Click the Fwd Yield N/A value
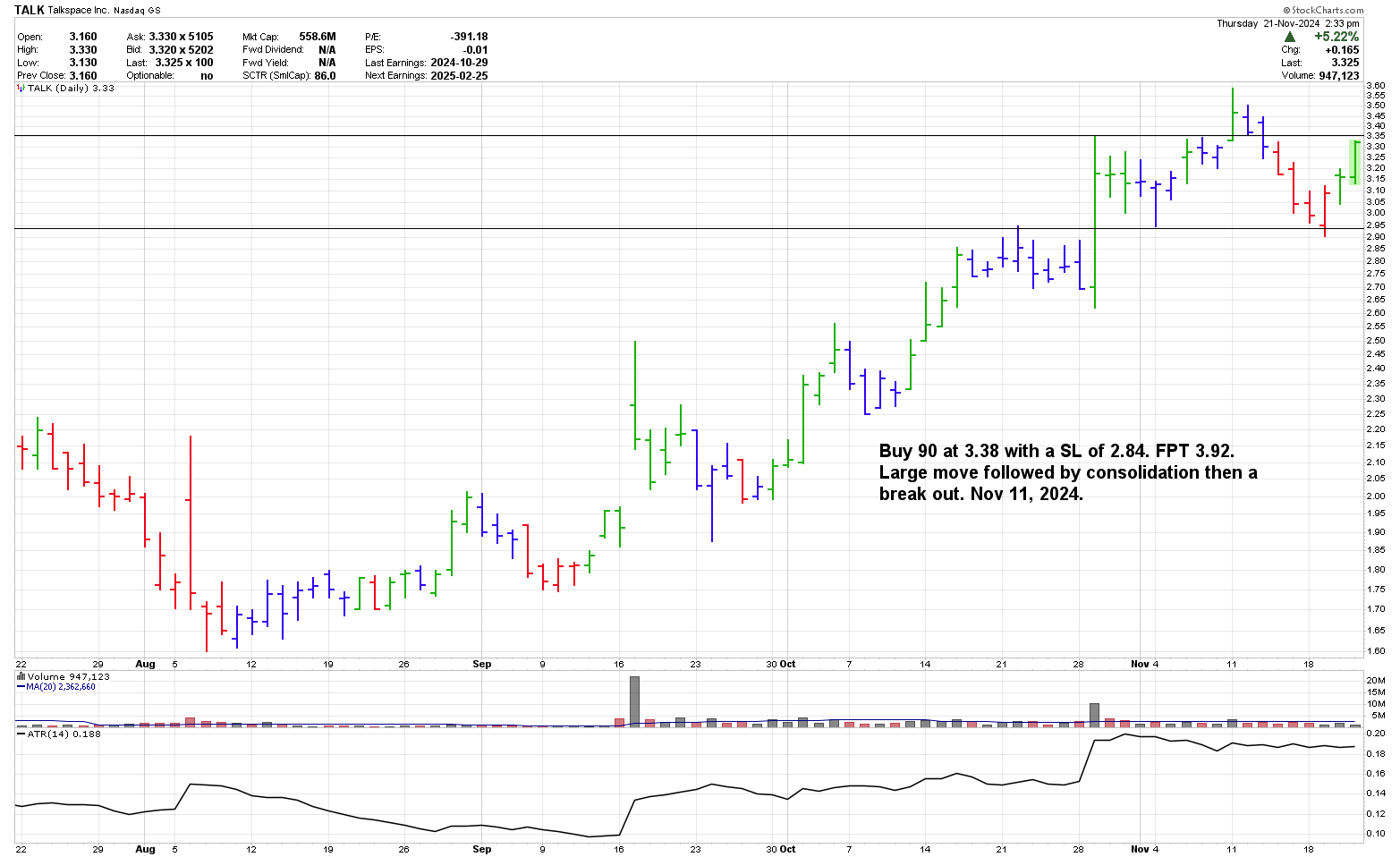Screen dimensions: 1400x857 point(327,63)
